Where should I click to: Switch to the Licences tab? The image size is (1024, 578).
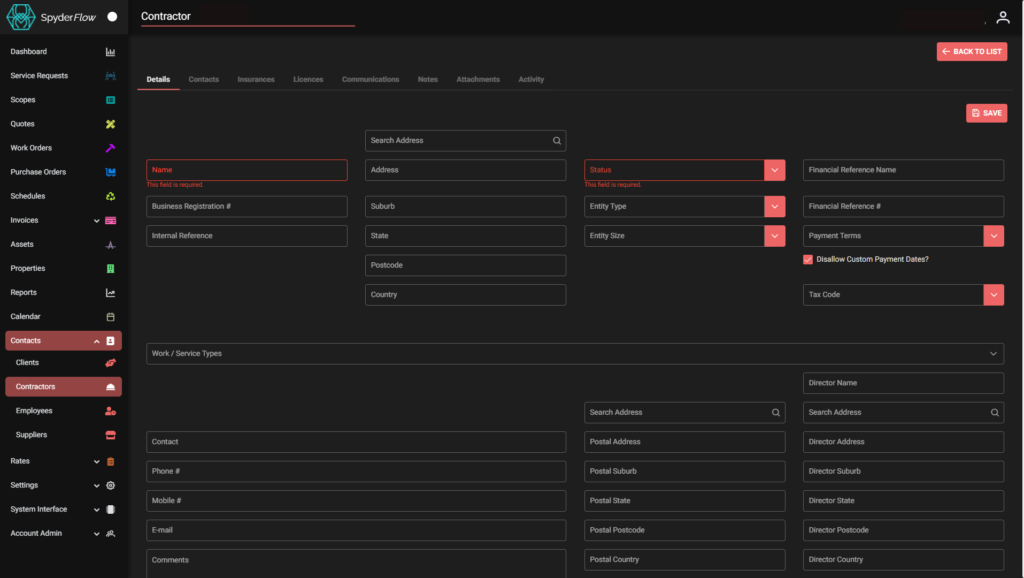(x=308, y=80)
